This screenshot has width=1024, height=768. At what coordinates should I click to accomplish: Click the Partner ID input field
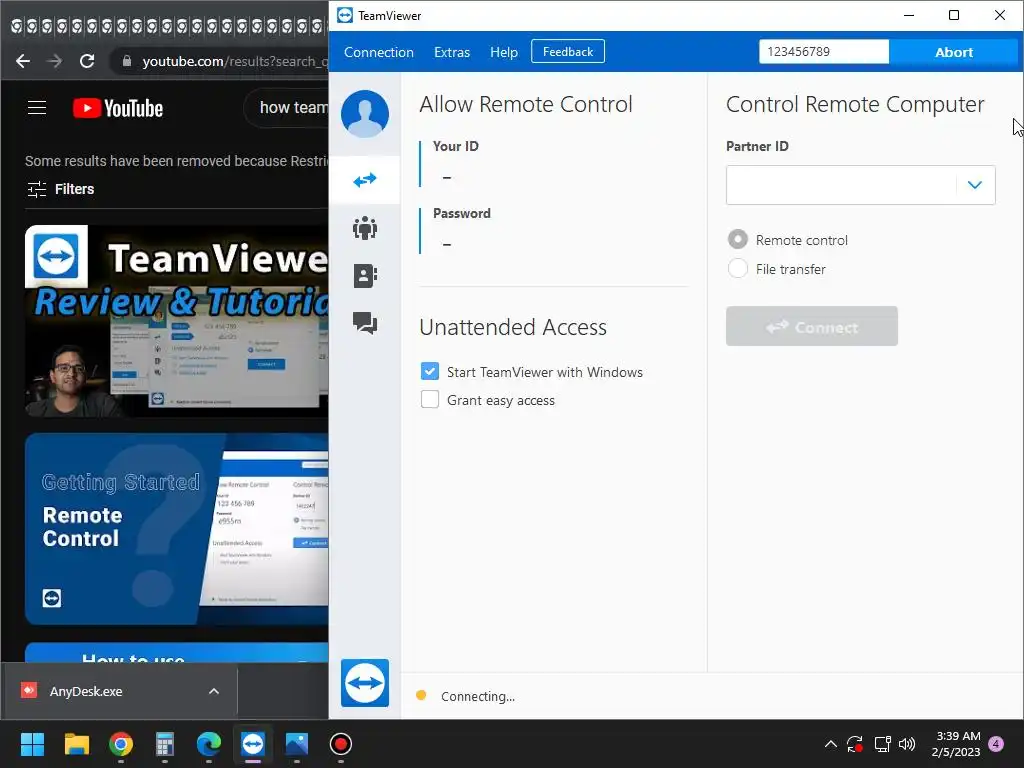(x=841, y=185)
